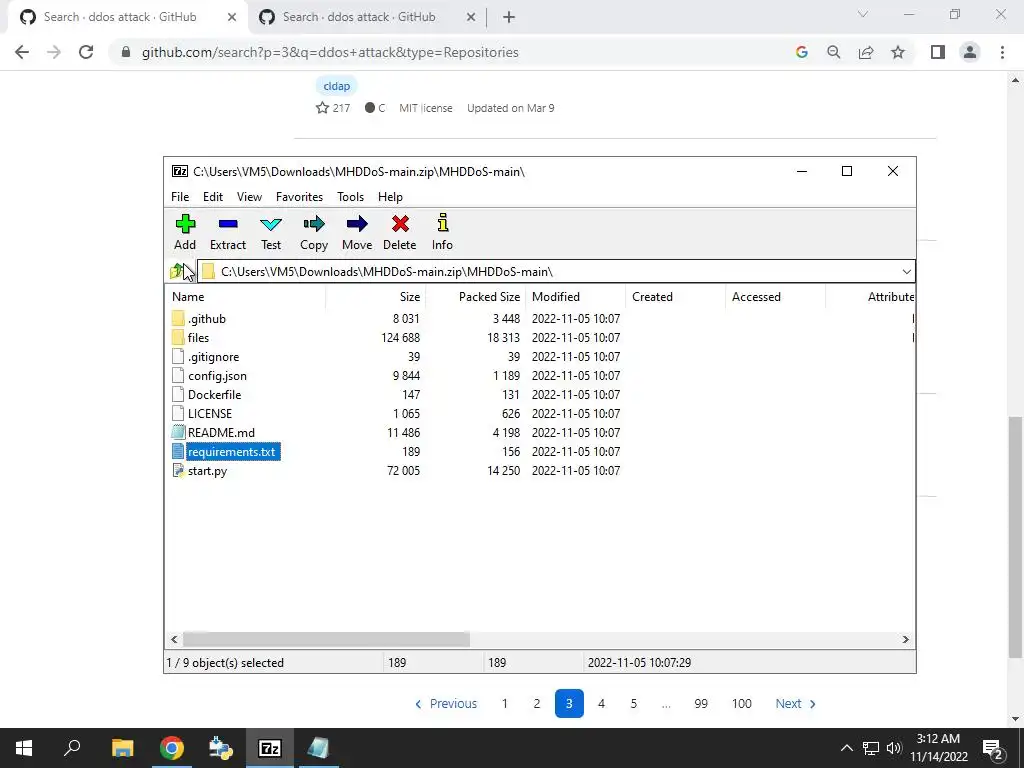Screen dimensions: 1024x768
Task: Click the Move toolbar icon
Action: tap(357, 225)
